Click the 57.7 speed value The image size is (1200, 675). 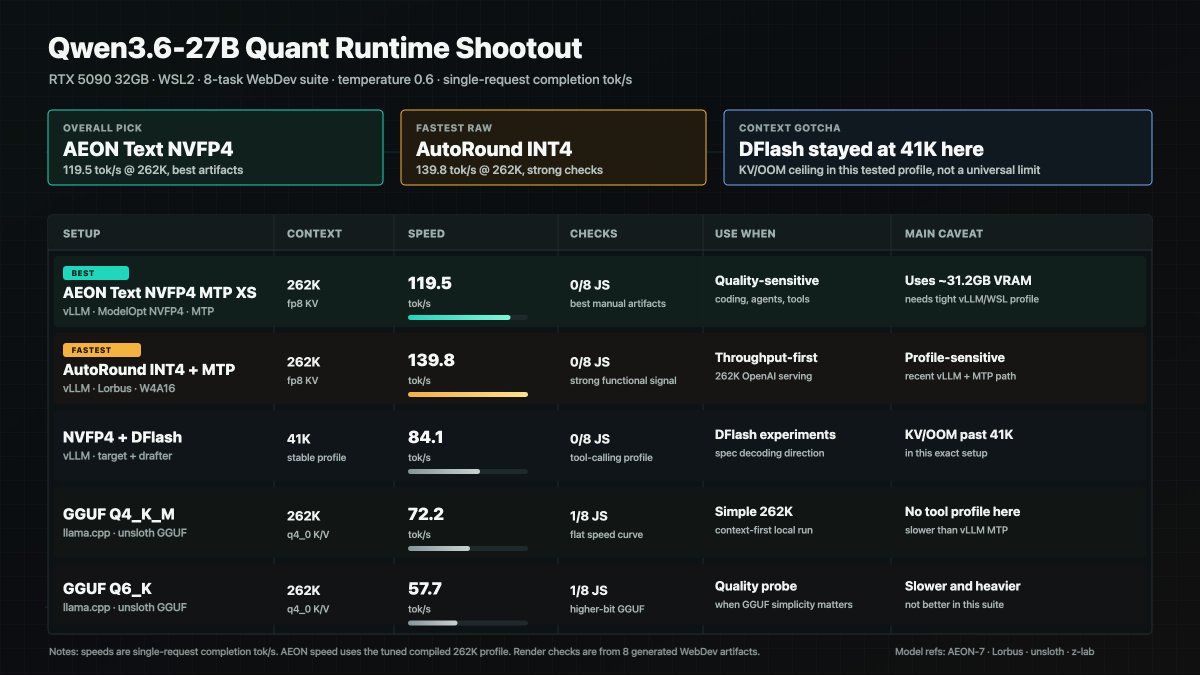[x=425, y=589]
